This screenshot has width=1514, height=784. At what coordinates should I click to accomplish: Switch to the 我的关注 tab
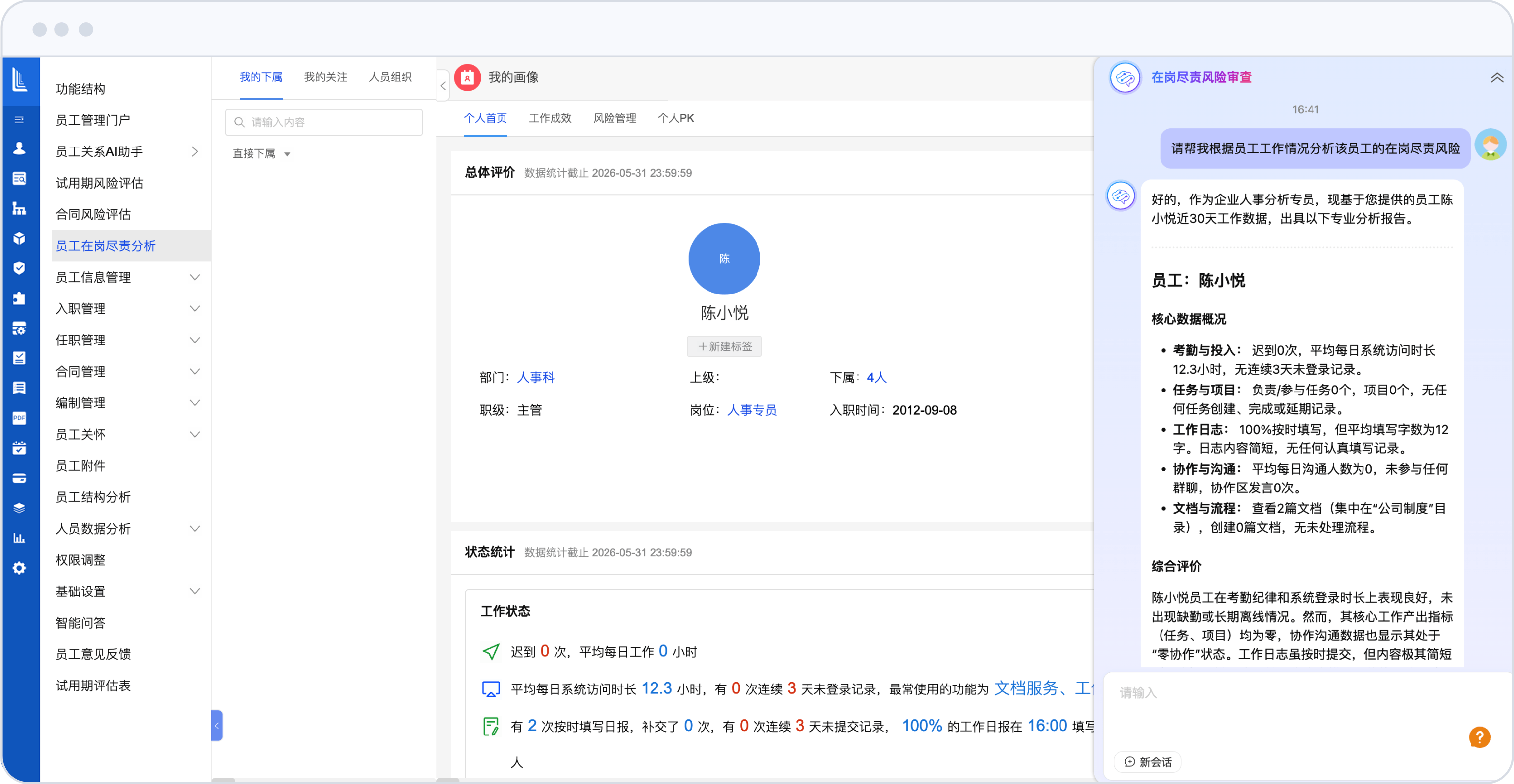pyautogui.click(x=326, y=77)
